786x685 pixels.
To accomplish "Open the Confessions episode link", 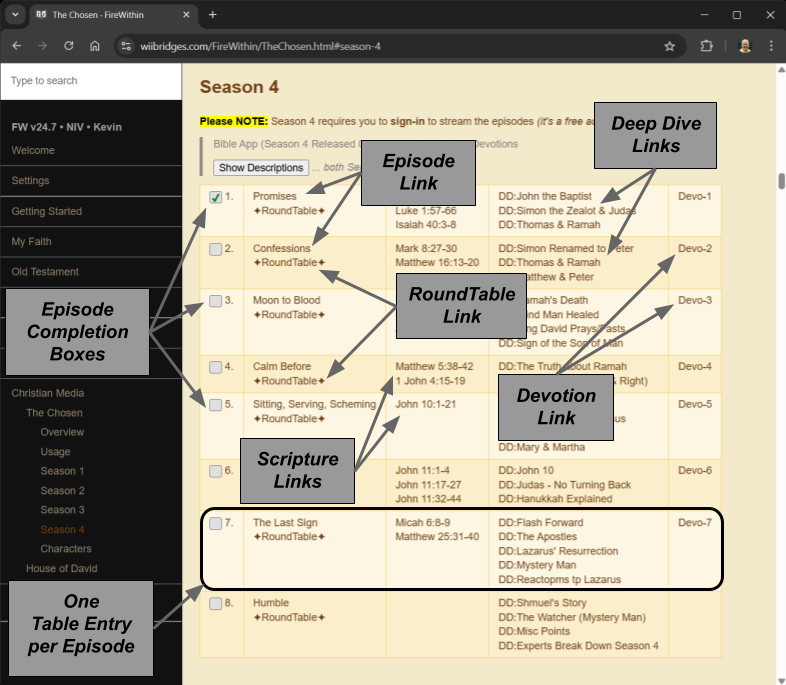I will click(x=281, y=248).
